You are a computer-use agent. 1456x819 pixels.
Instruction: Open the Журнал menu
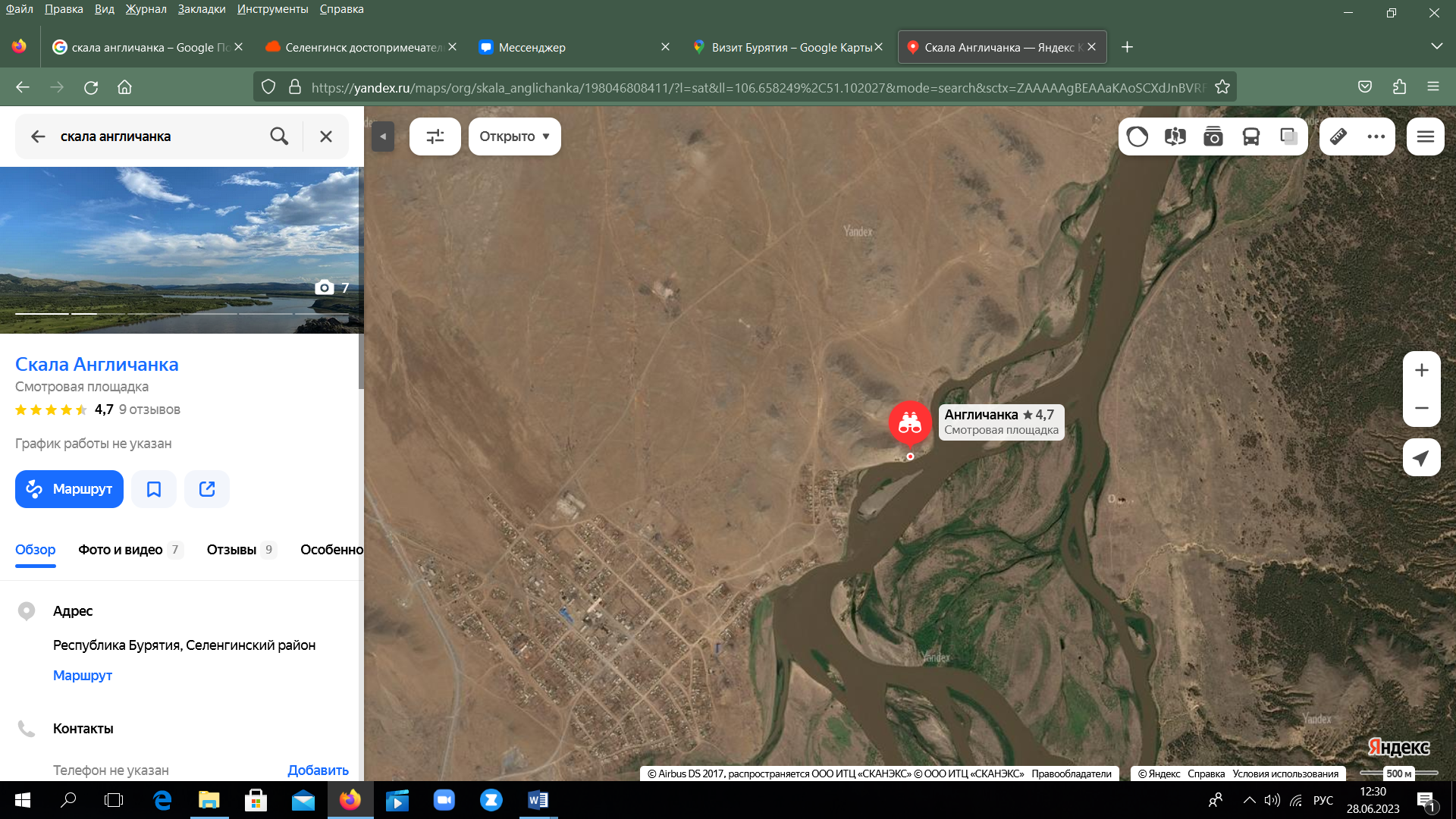pos(146,9)
